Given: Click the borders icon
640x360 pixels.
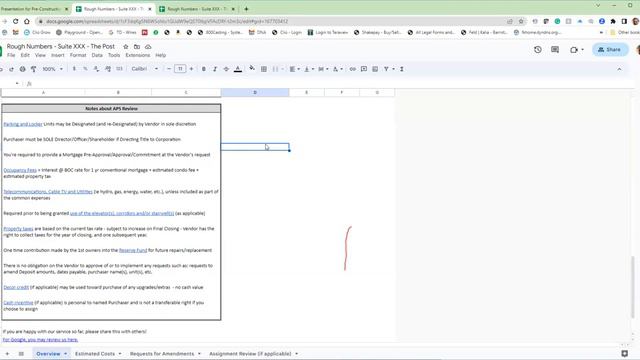Looking at the screenshot, I should [264, 69].
